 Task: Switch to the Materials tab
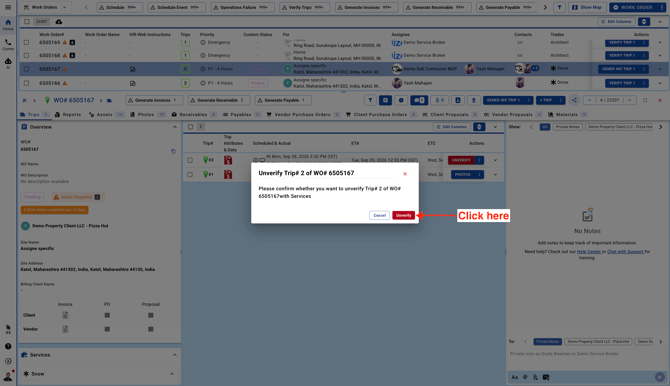tap(567, 115)
